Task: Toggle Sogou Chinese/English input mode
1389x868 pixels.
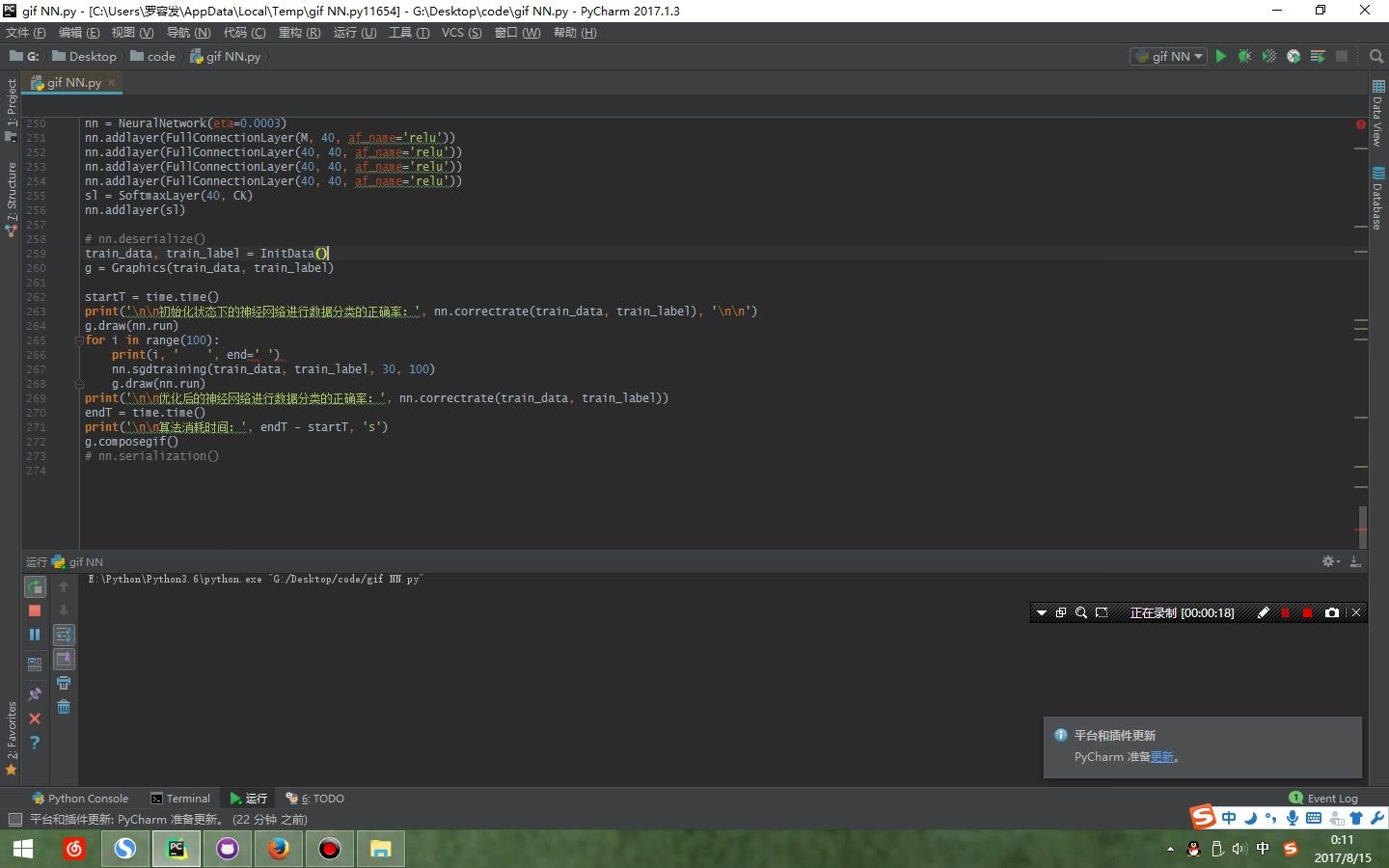Action: [x=1229, y=818]
